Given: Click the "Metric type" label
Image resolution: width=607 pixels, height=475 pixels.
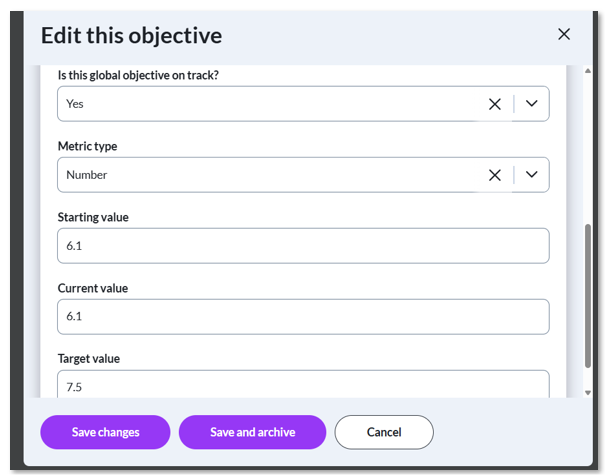Looking at the screenshot, I should click(87, 146).
